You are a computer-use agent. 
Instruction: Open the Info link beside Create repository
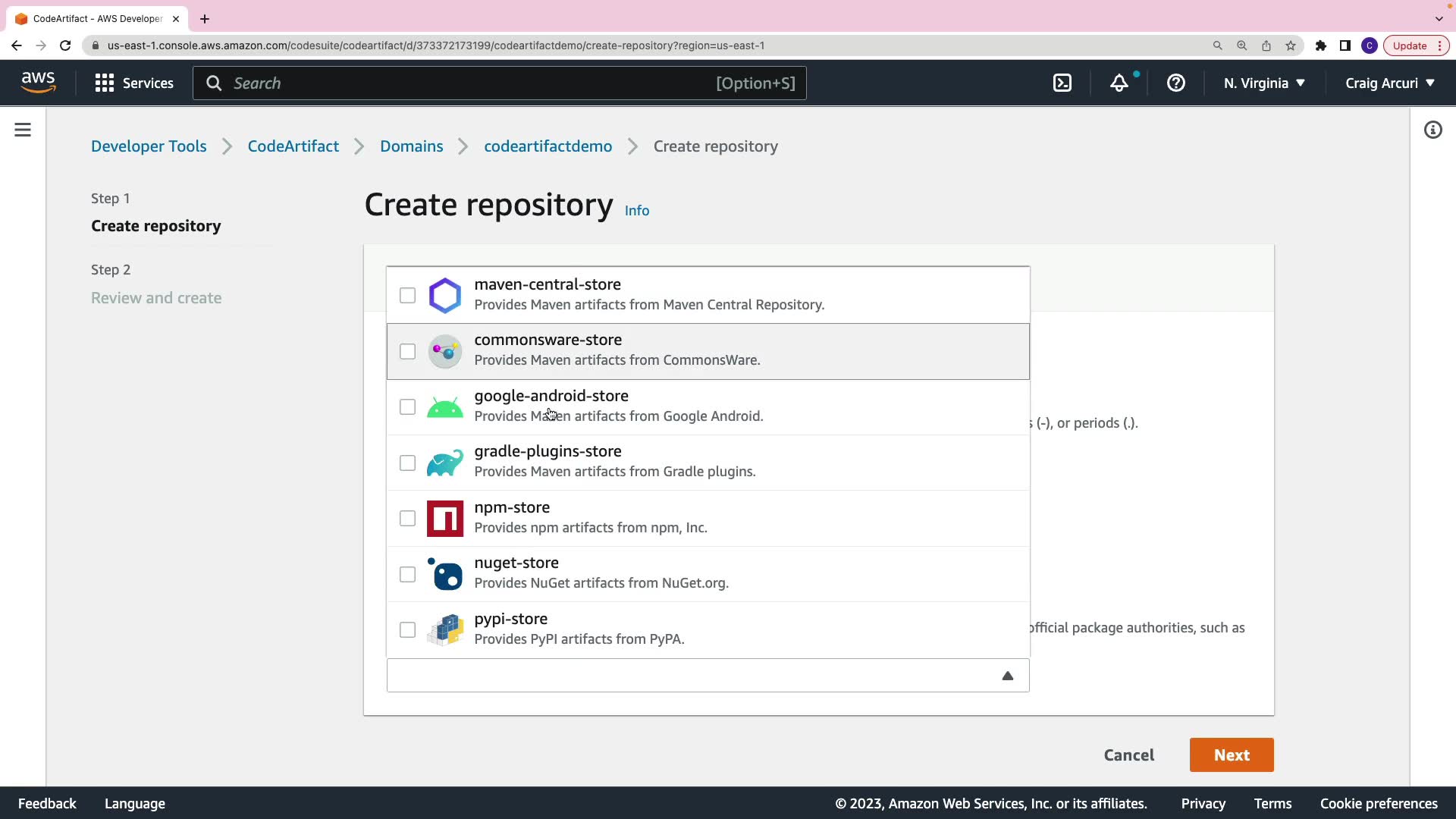tap(636, 211)
